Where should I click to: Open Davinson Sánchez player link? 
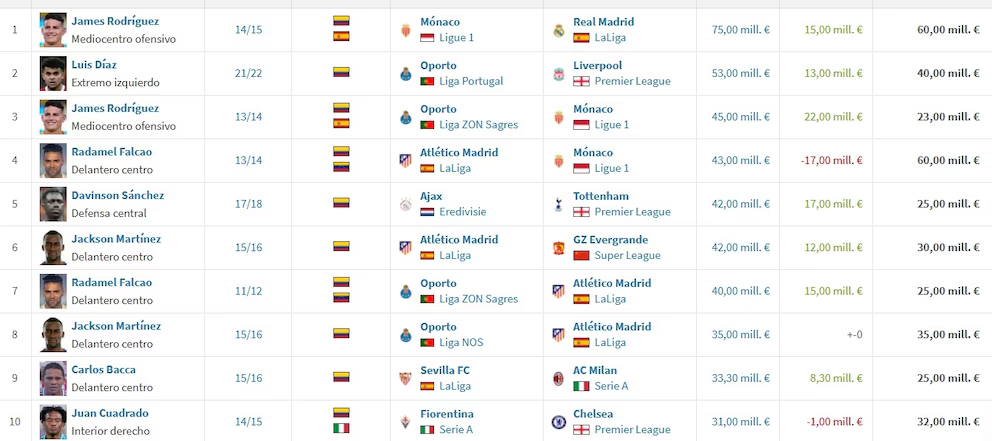coord(118,196)
